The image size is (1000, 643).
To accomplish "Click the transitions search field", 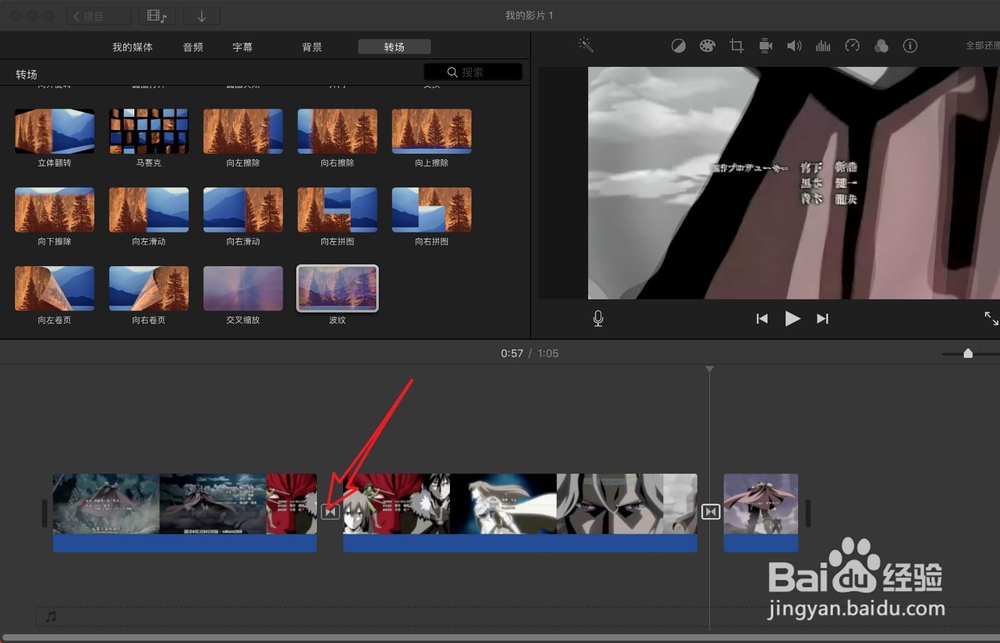I will 473,72.
